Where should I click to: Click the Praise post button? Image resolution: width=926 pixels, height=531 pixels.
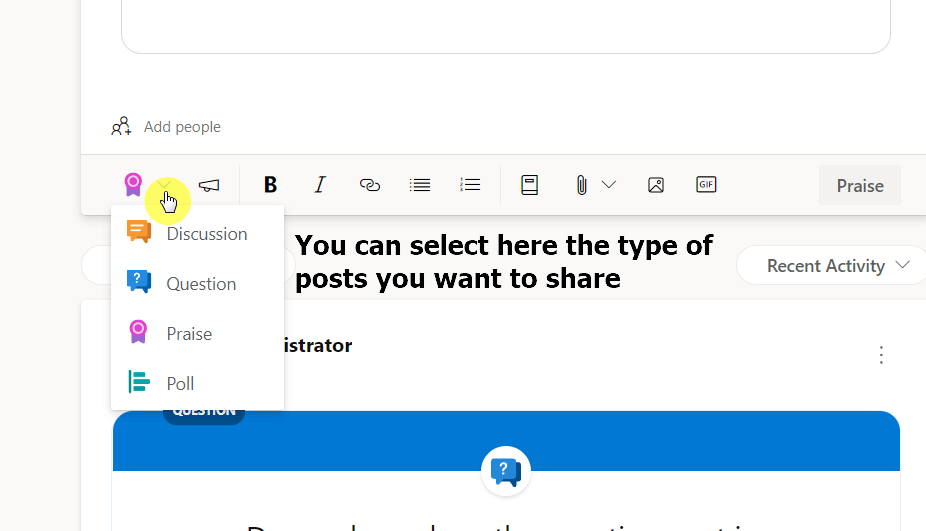click(x=860, y=185)
